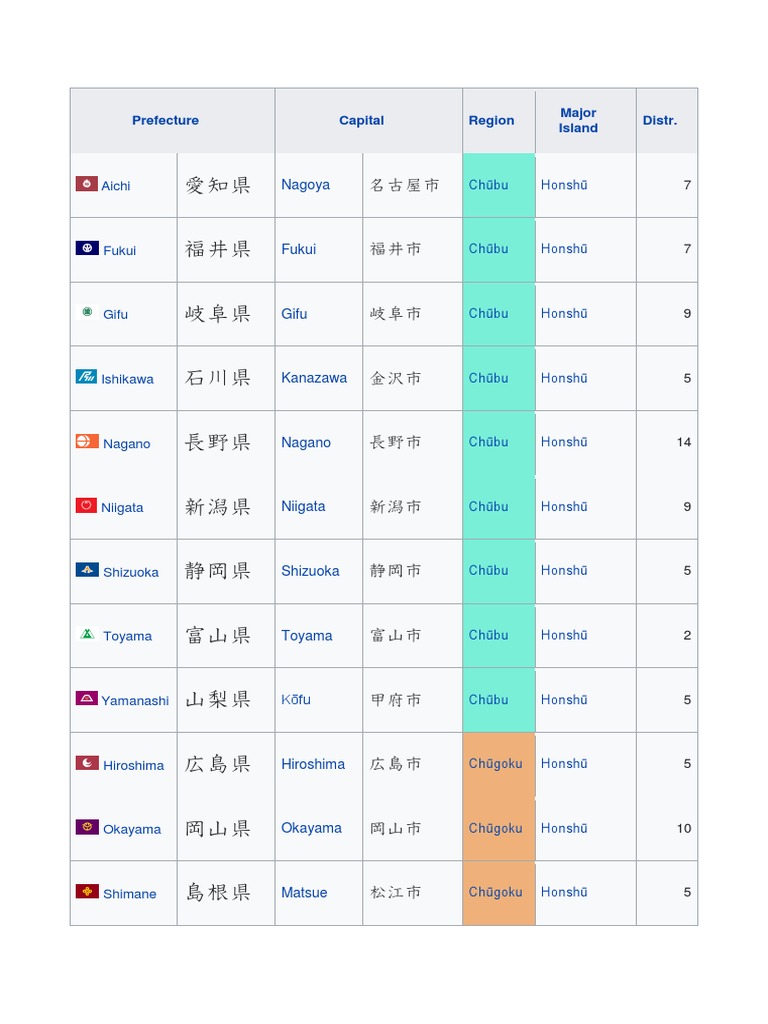Open the Fukui capital city link

coord(298,249)
